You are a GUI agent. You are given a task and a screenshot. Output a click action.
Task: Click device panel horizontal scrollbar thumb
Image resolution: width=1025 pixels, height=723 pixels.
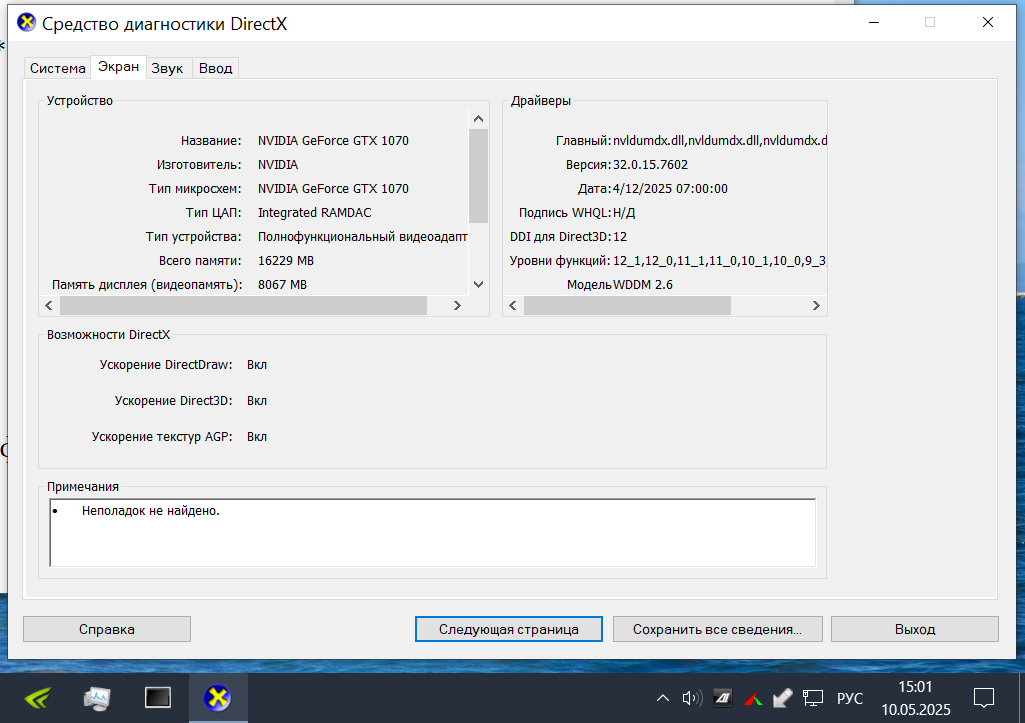[243, 305]
